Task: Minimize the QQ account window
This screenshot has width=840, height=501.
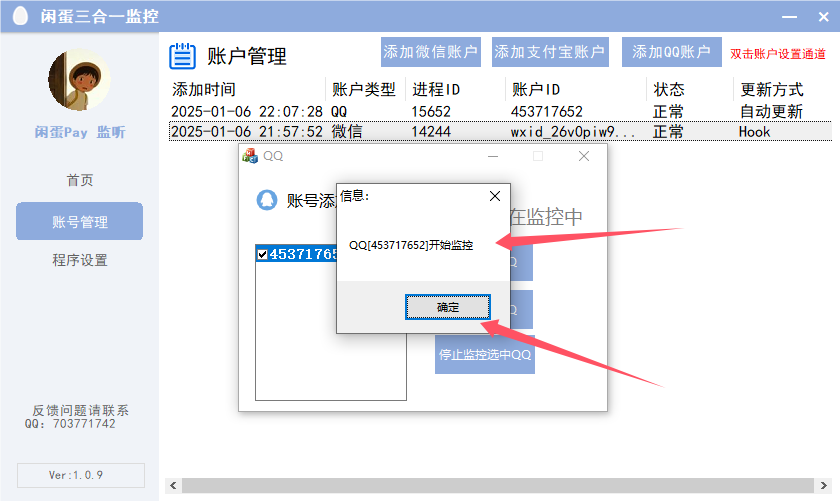Action: [x=493, y=156]
